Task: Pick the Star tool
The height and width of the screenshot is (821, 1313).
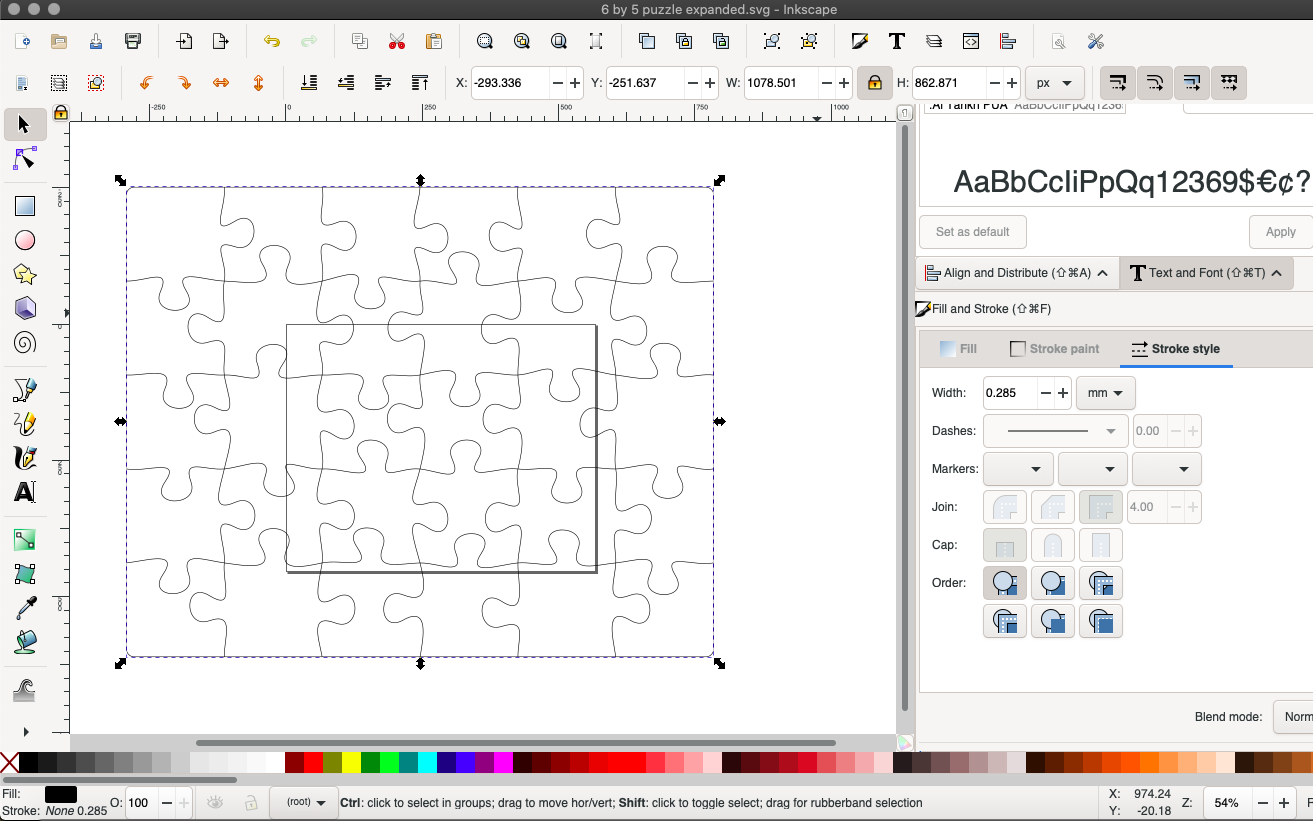Action: [x=25, y=274]
